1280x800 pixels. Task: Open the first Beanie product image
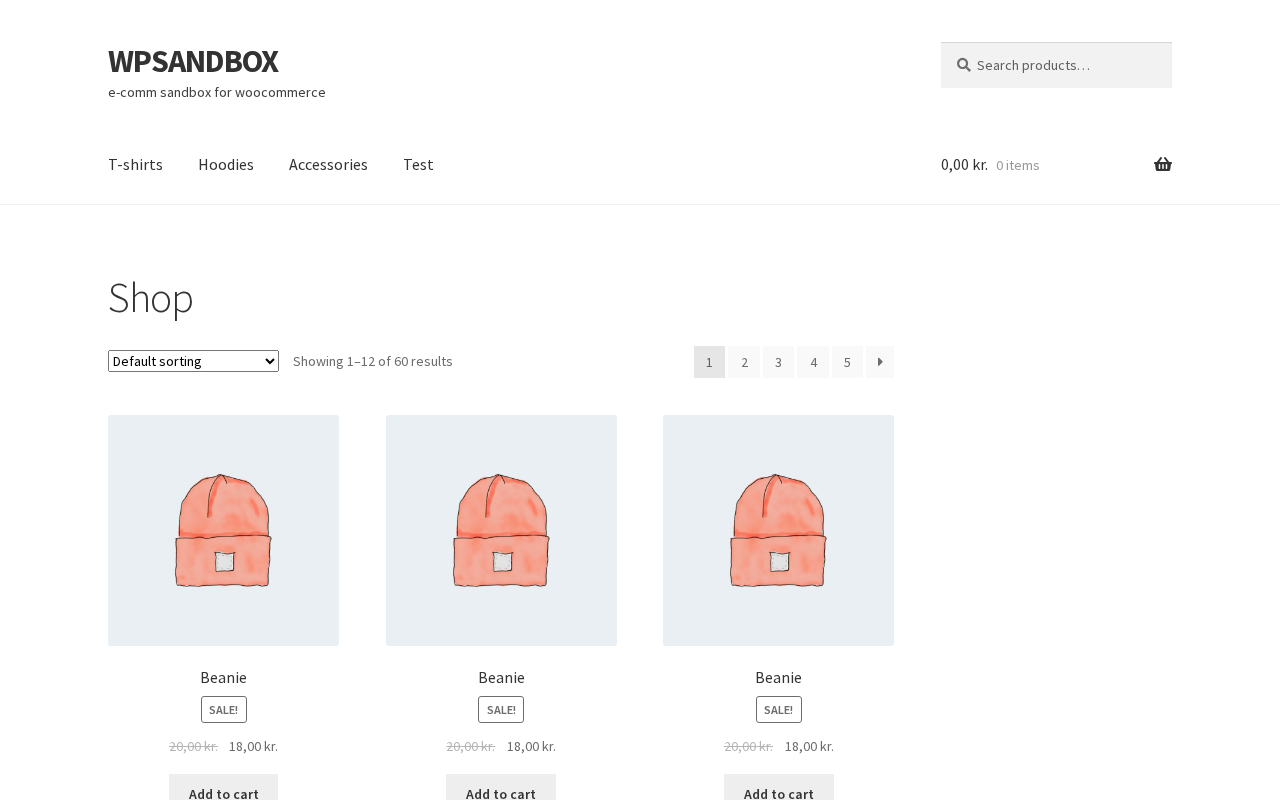223,530
